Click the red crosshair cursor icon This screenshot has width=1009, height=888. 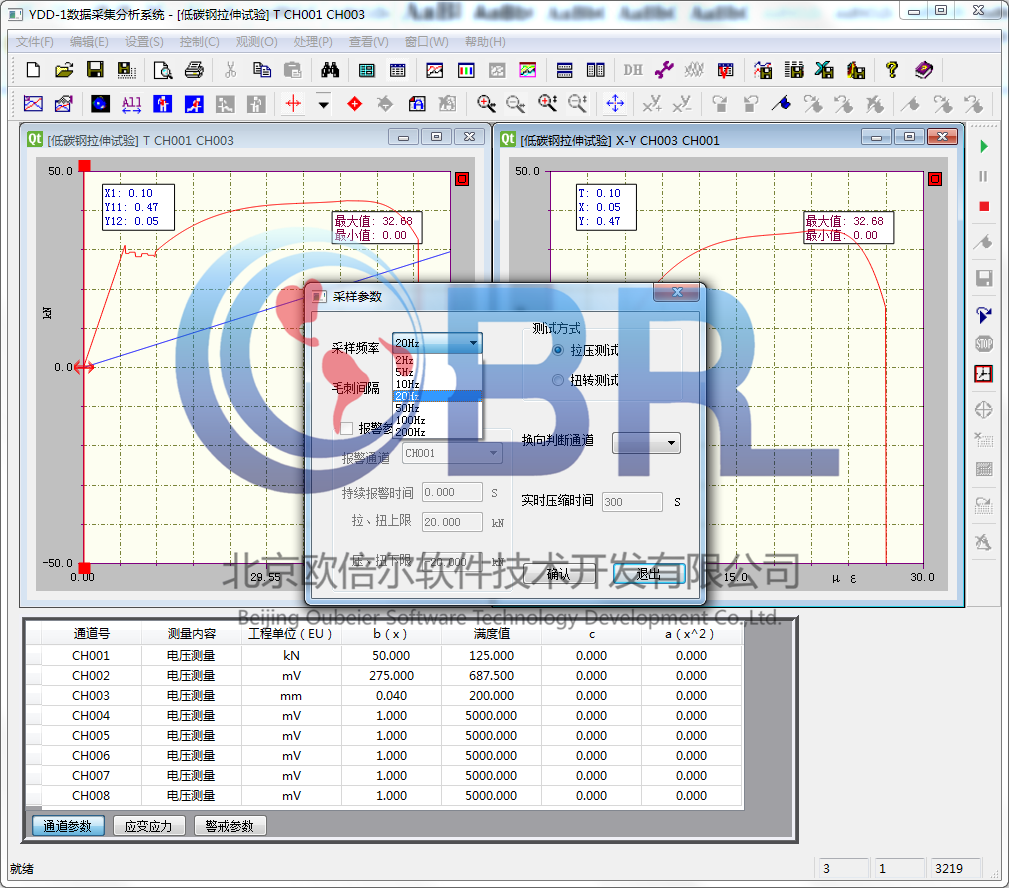click(x=293, y=103)
